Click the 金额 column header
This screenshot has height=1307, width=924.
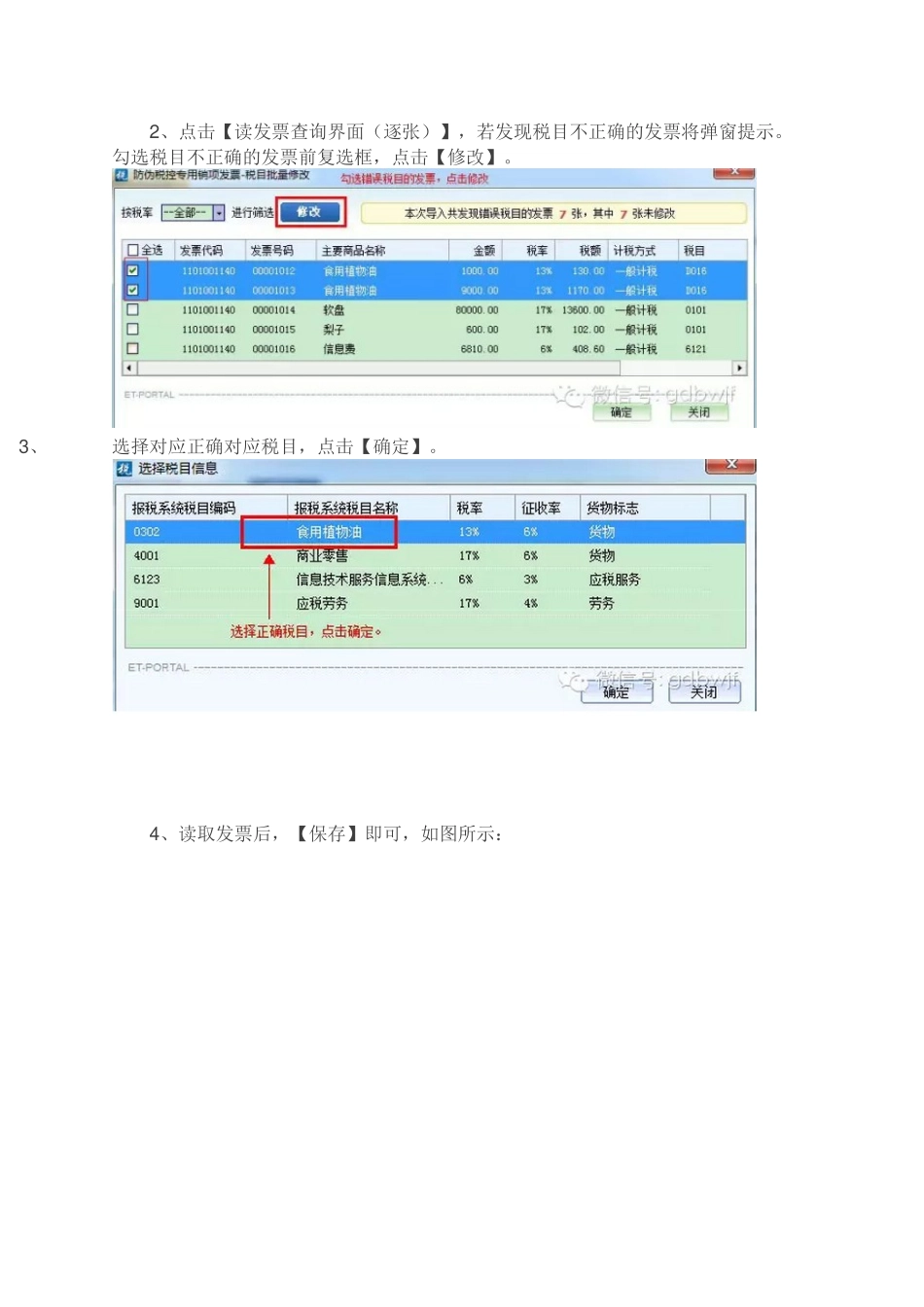coord(476,250)
